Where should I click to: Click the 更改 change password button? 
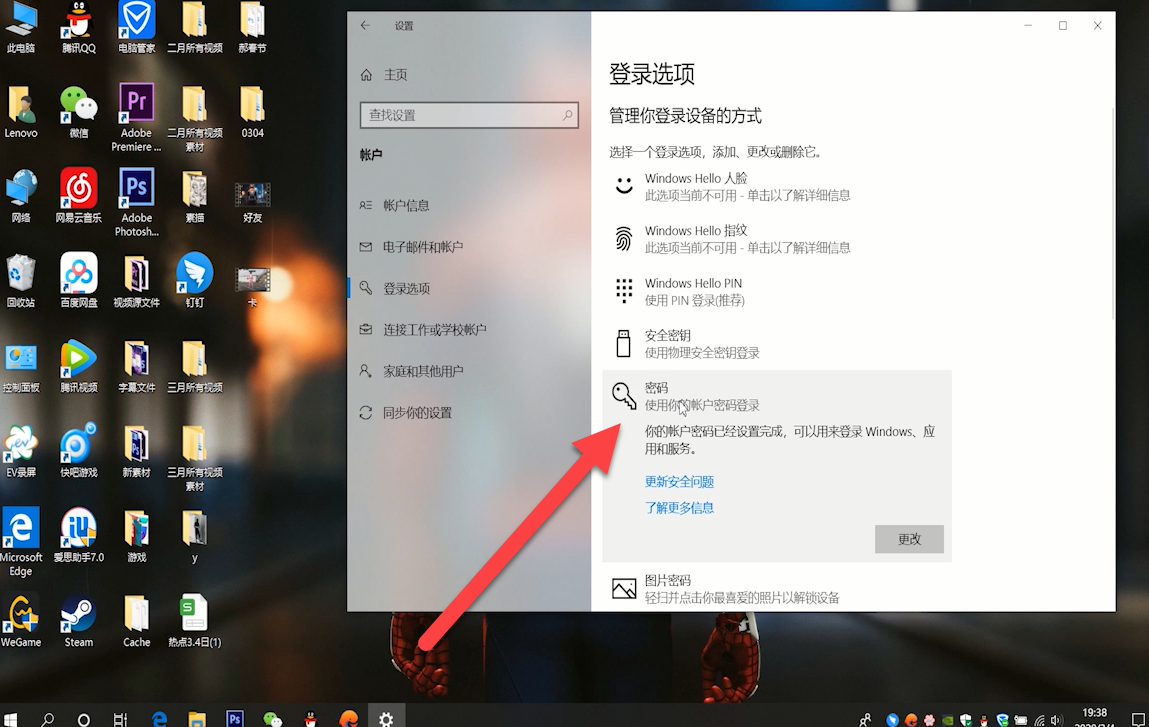908,538
